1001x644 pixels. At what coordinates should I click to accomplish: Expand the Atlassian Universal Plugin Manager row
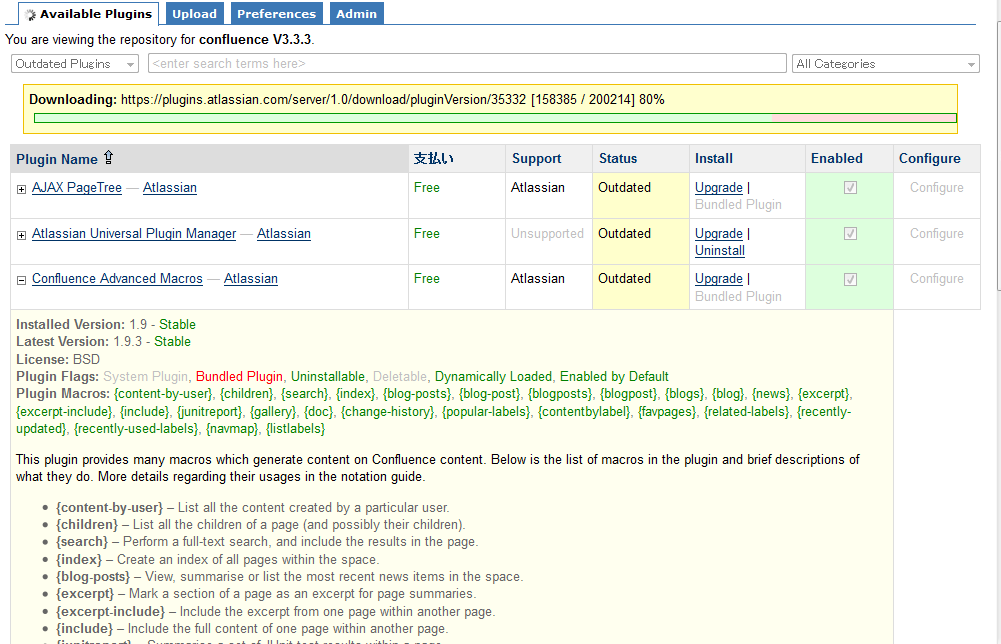tap(21, 236)
